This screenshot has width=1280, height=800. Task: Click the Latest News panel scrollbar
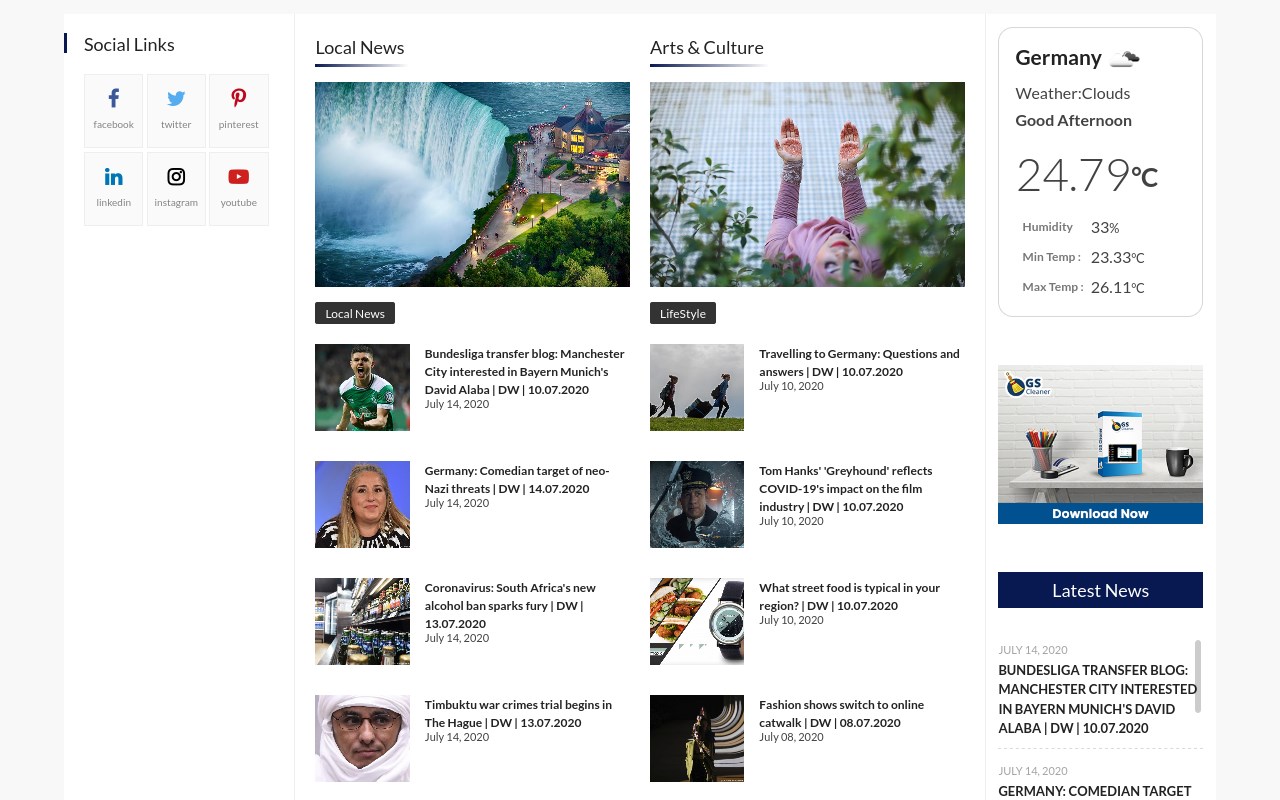coord(1198,676)
